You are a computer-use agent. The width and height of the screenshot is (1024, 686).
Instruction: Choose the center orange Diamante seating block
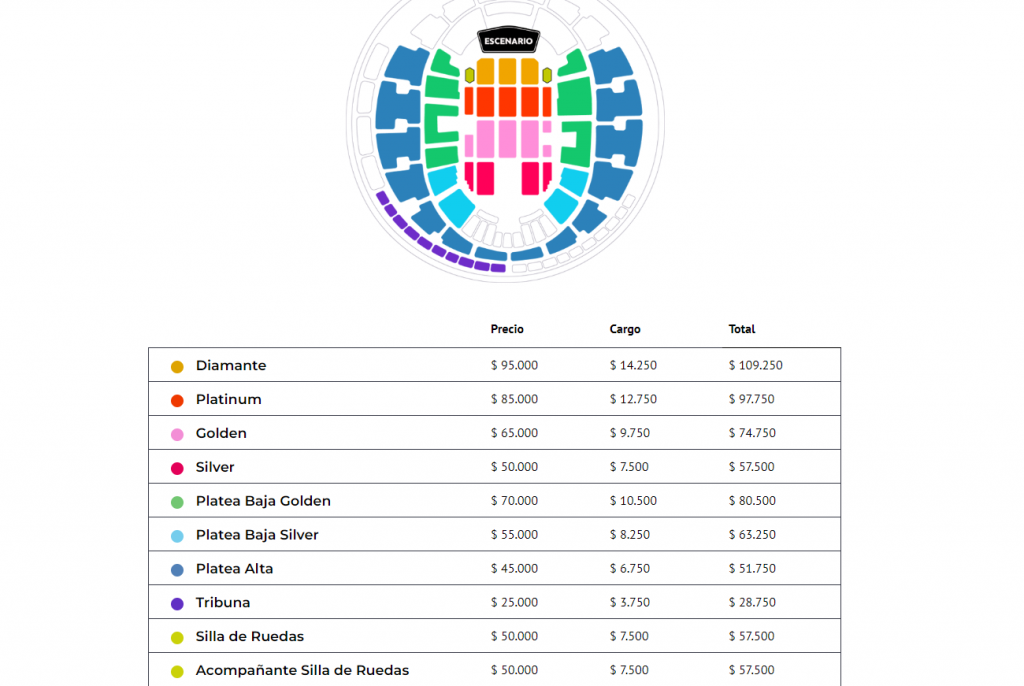(x=507, y=71)
